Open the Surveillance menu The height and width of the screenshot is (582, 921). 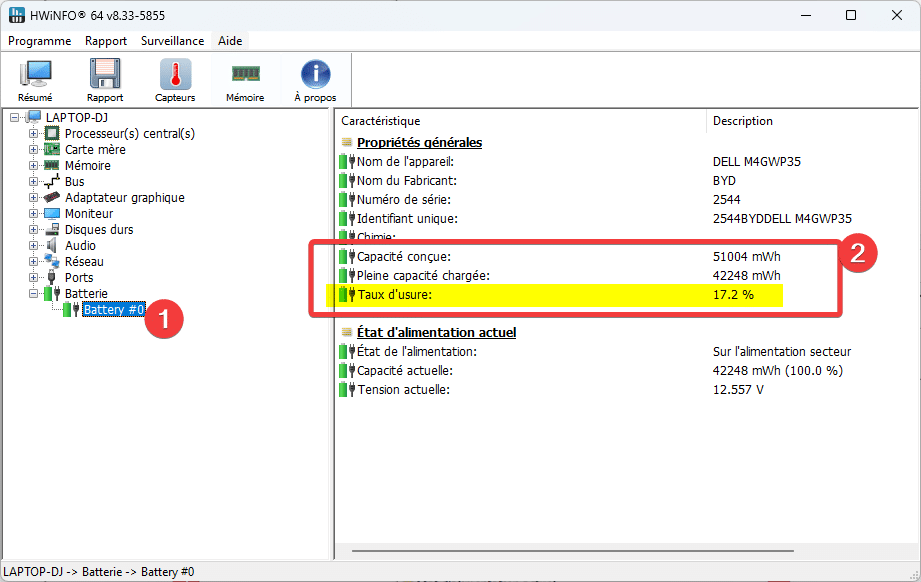172,41
